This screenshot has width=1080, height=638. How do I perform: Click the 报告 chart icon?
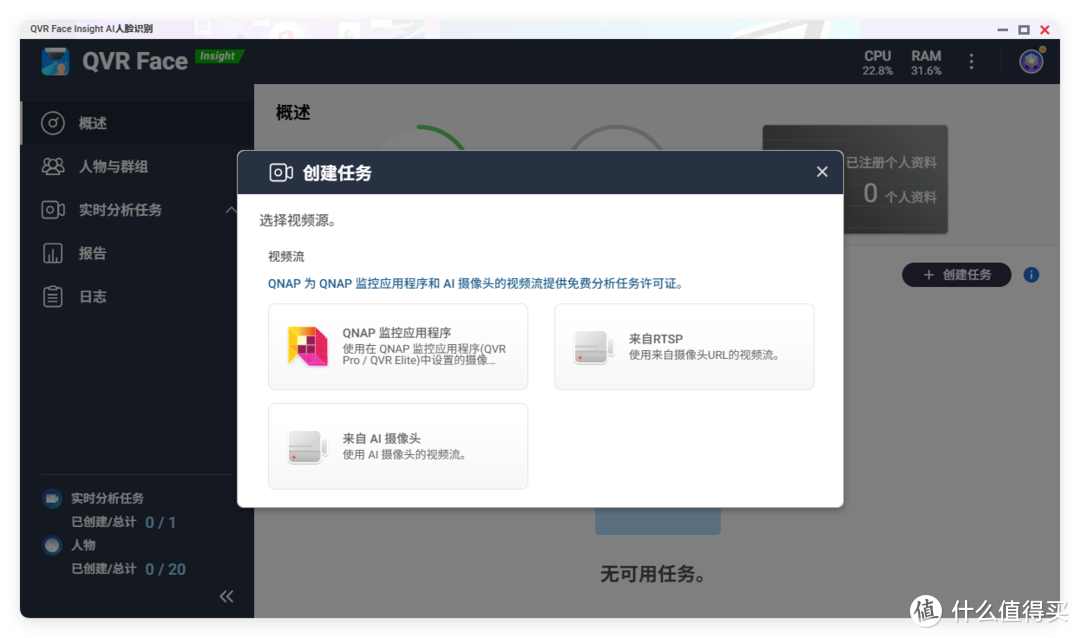pos(53,253)
